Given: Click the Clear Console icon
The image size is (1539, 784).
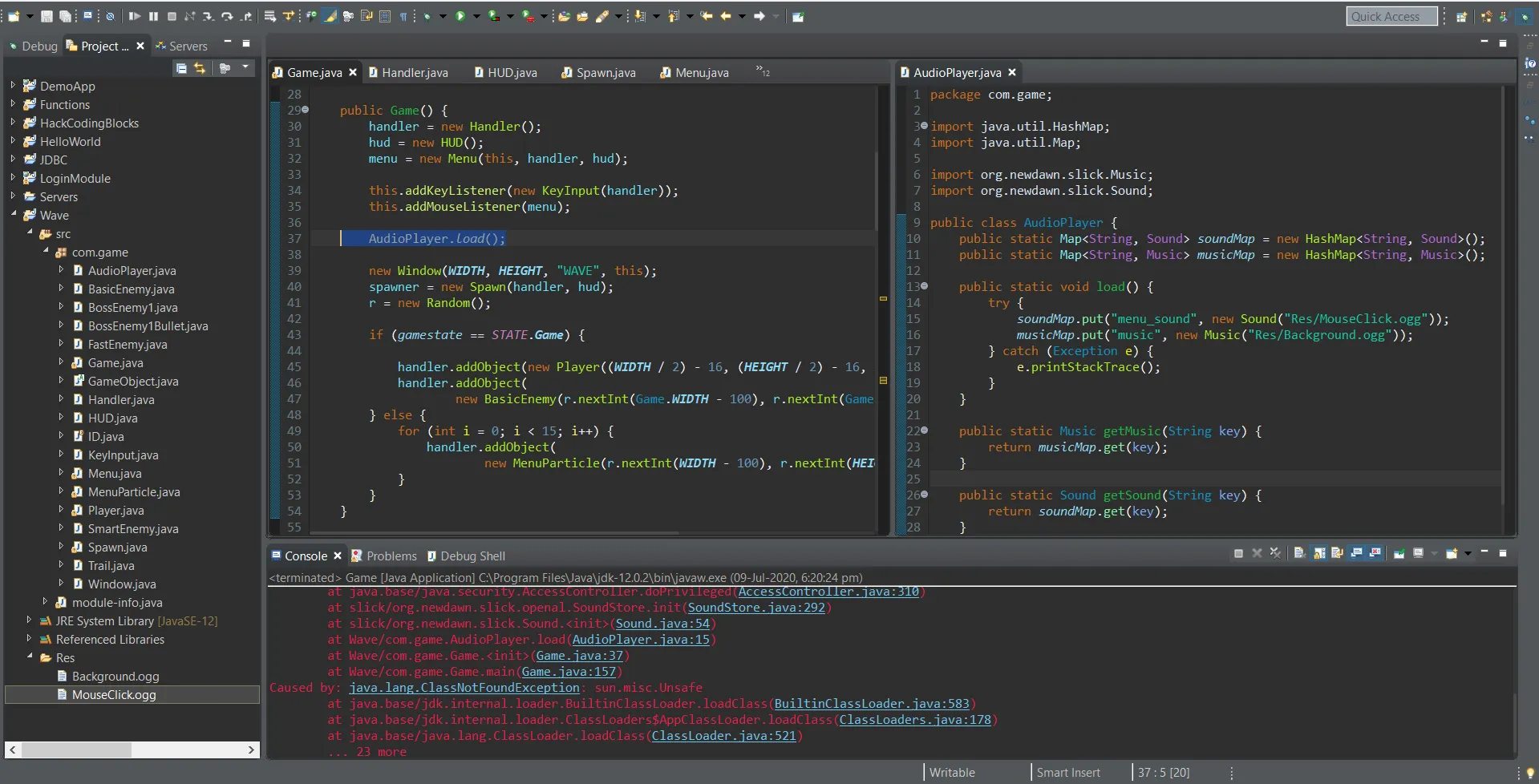Looking at the screenshot, I should [x=1299, y=554].
